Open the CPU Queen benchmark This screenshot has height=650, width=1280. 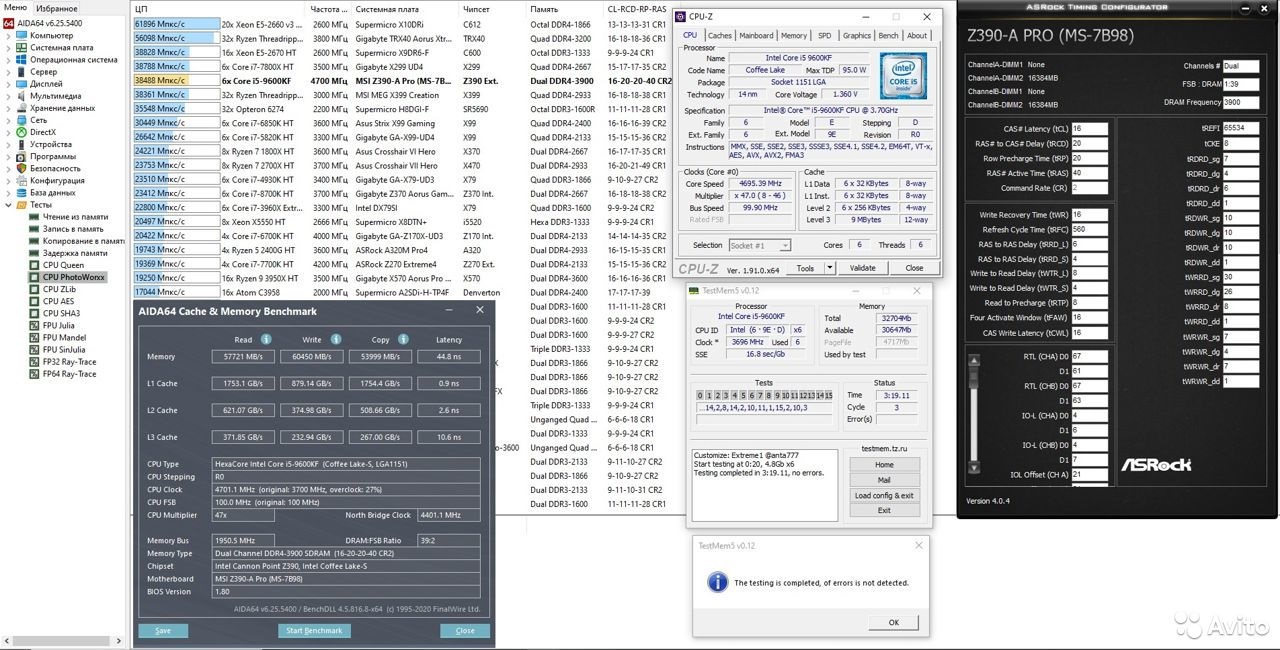click(x=56, y=265)
